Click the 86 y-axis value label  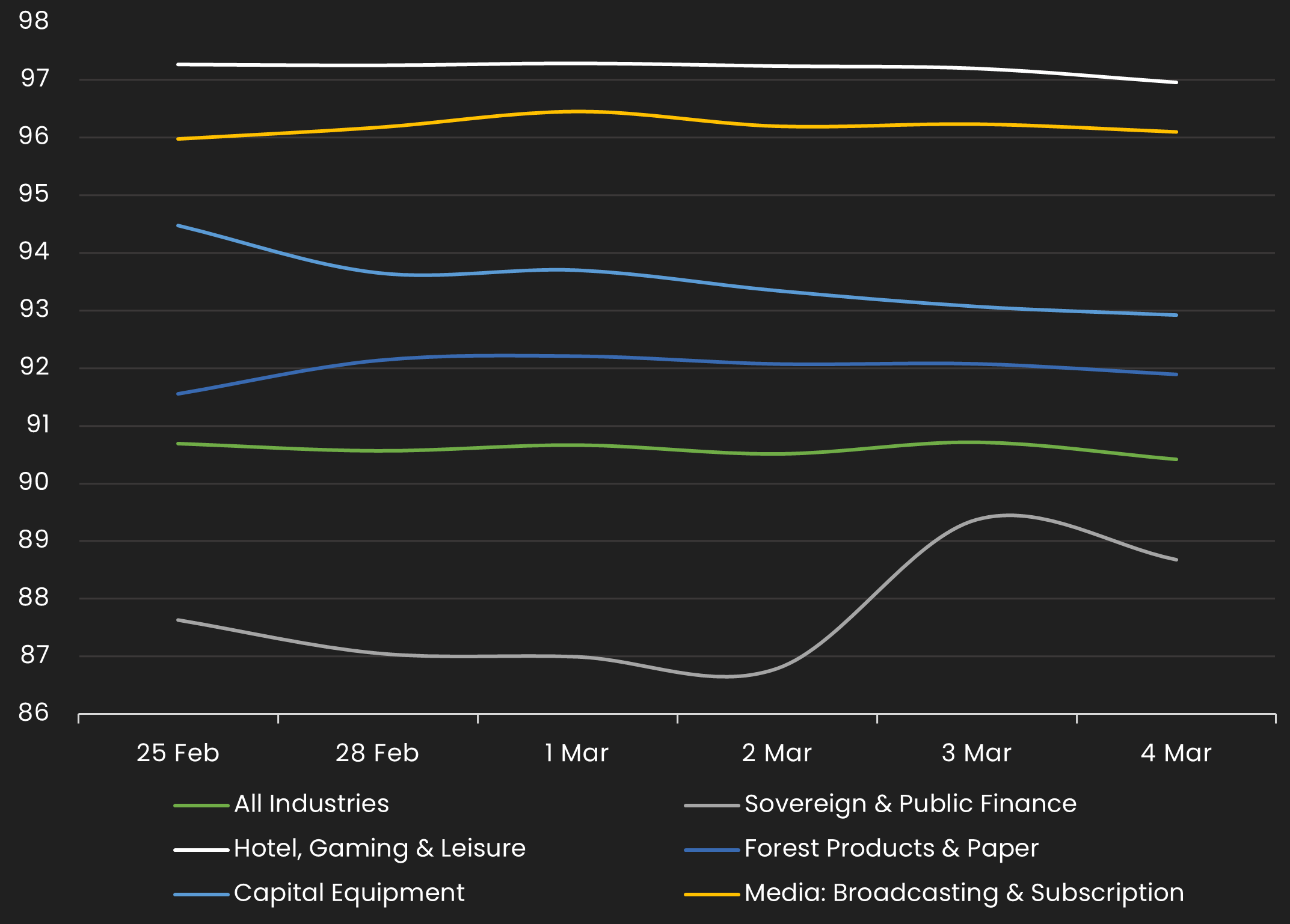pyautogui.click(x=34, y=712)
